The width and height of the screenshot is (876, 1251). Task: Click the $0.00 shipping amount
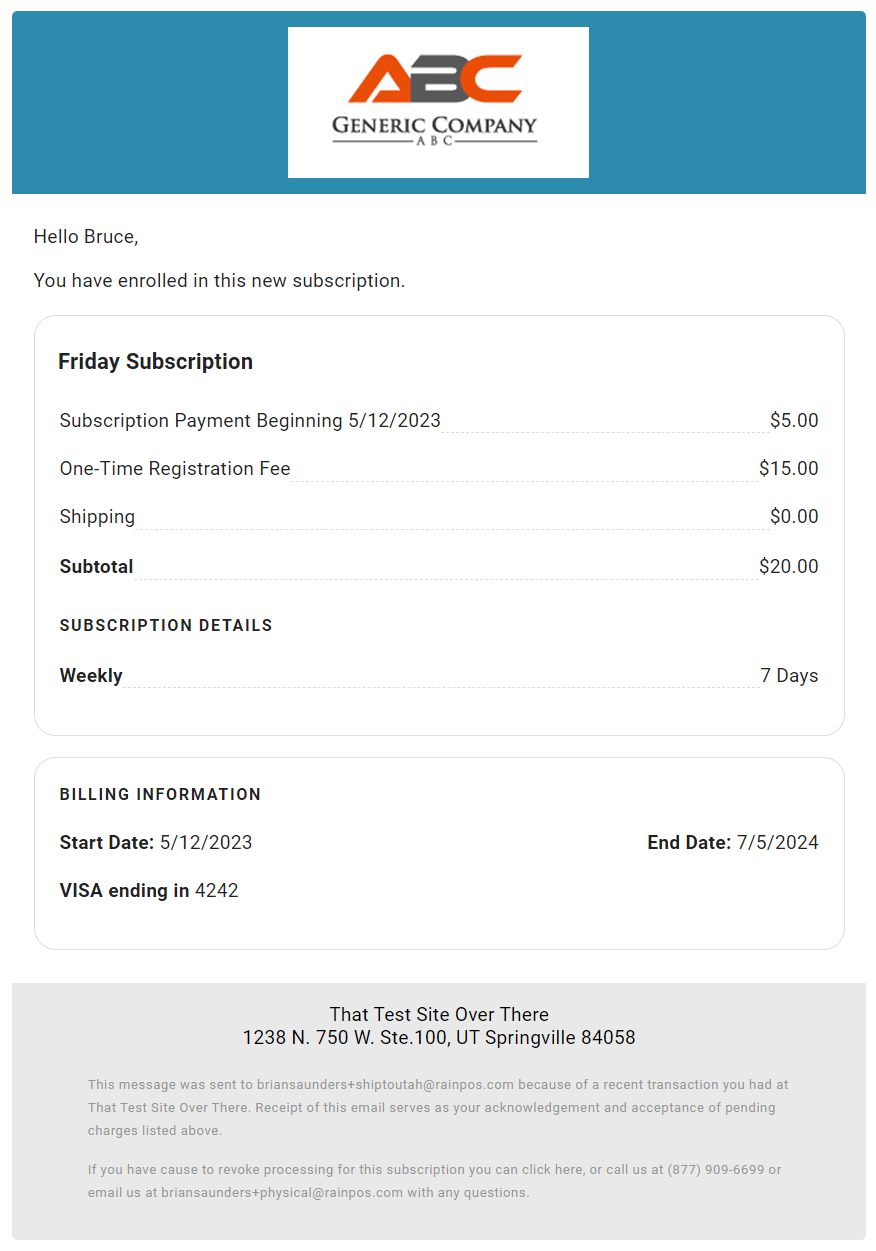[x=794, y=516]
